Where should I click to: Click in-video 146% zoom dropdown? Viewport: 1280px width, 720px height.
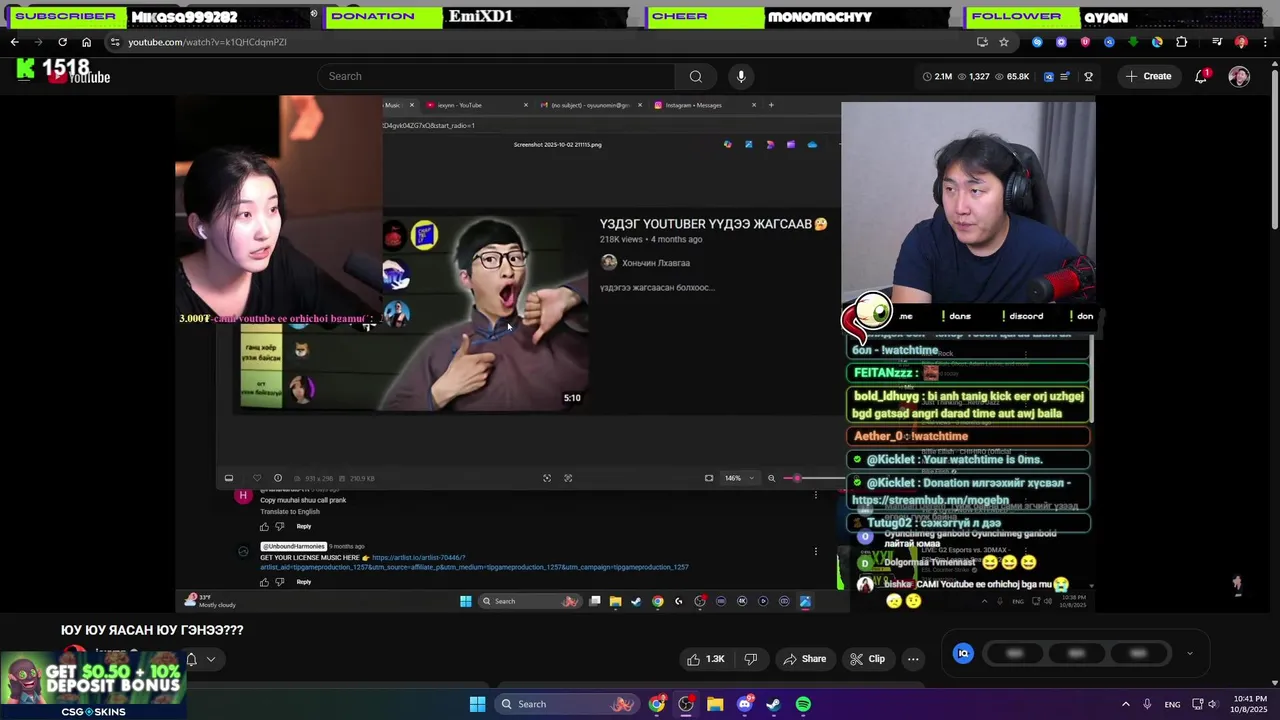click(x=739, y=478)
